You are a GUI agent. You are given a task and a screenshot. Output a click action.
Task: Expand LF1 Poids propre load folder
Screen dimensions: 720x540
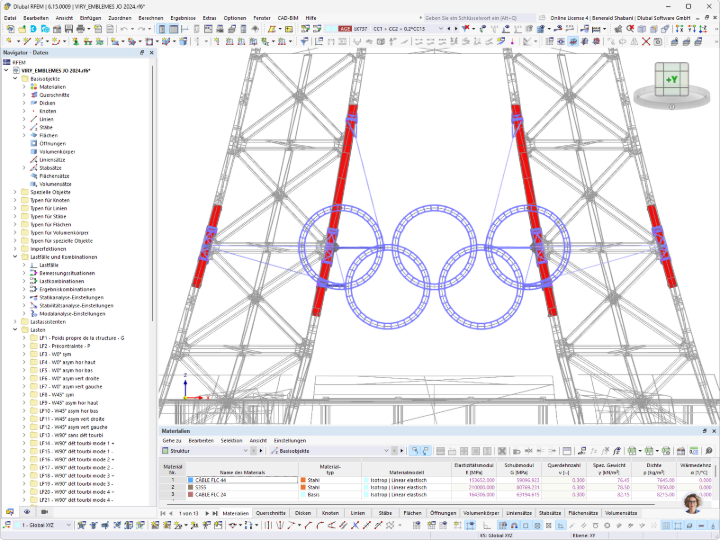tap(24, 338)
